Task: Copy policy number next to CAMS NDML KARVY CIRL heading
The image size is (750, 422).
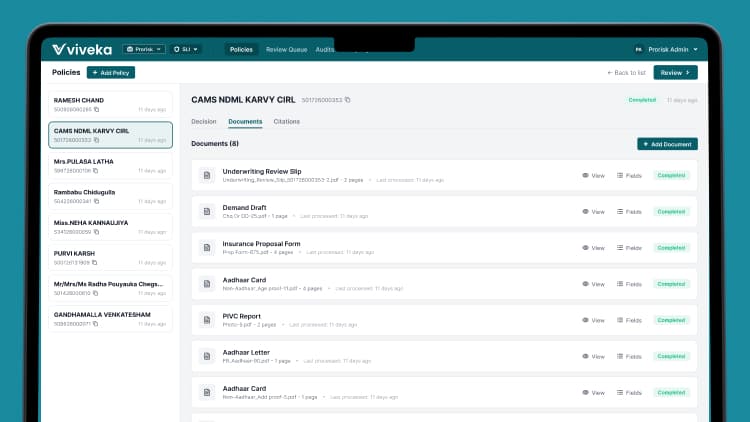Action: click(348, 100)
